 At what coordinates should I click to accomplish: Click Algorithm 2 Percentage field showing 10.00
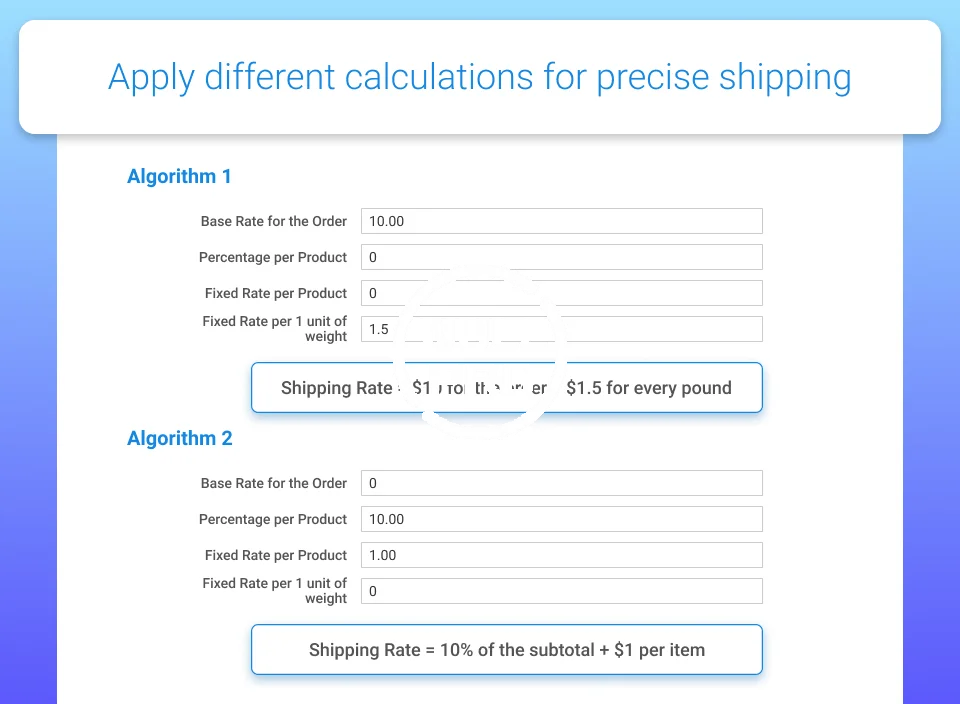[561, 519]
